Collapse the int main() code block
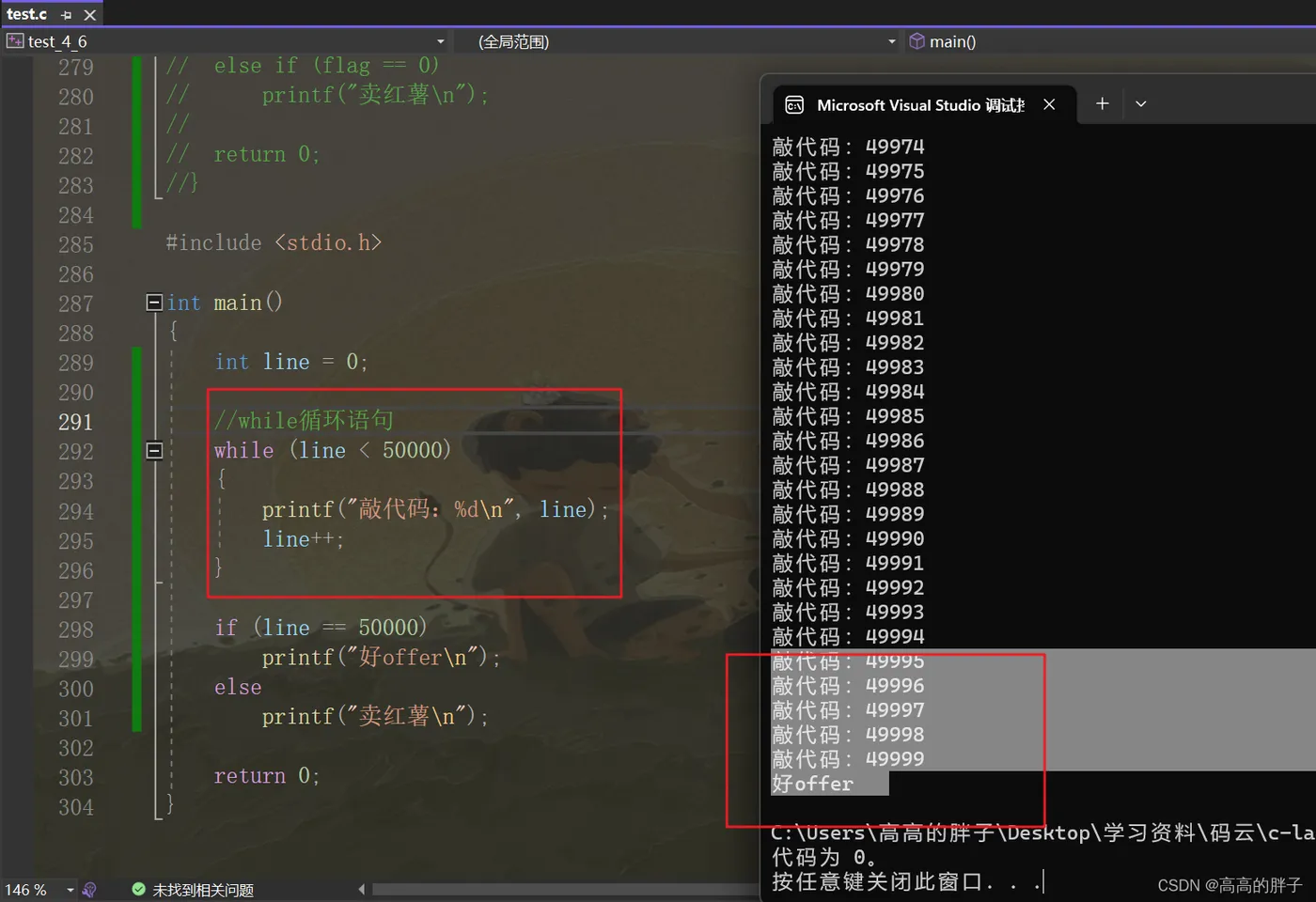Viewport: 1316px width, 902px height. click(x=154, y=303)
